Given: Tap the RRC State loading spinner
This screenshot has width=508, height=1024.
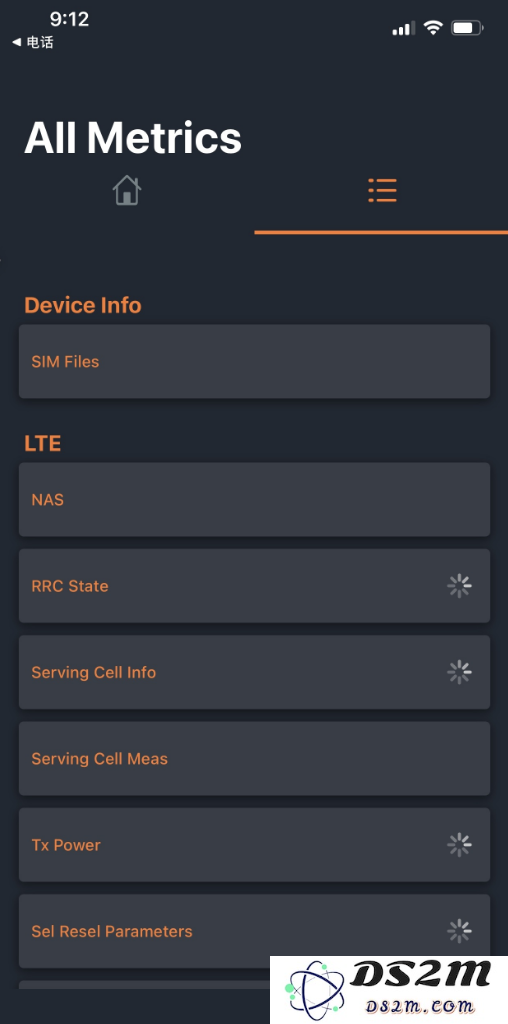Looking at the screenshot, I should 459,586.
